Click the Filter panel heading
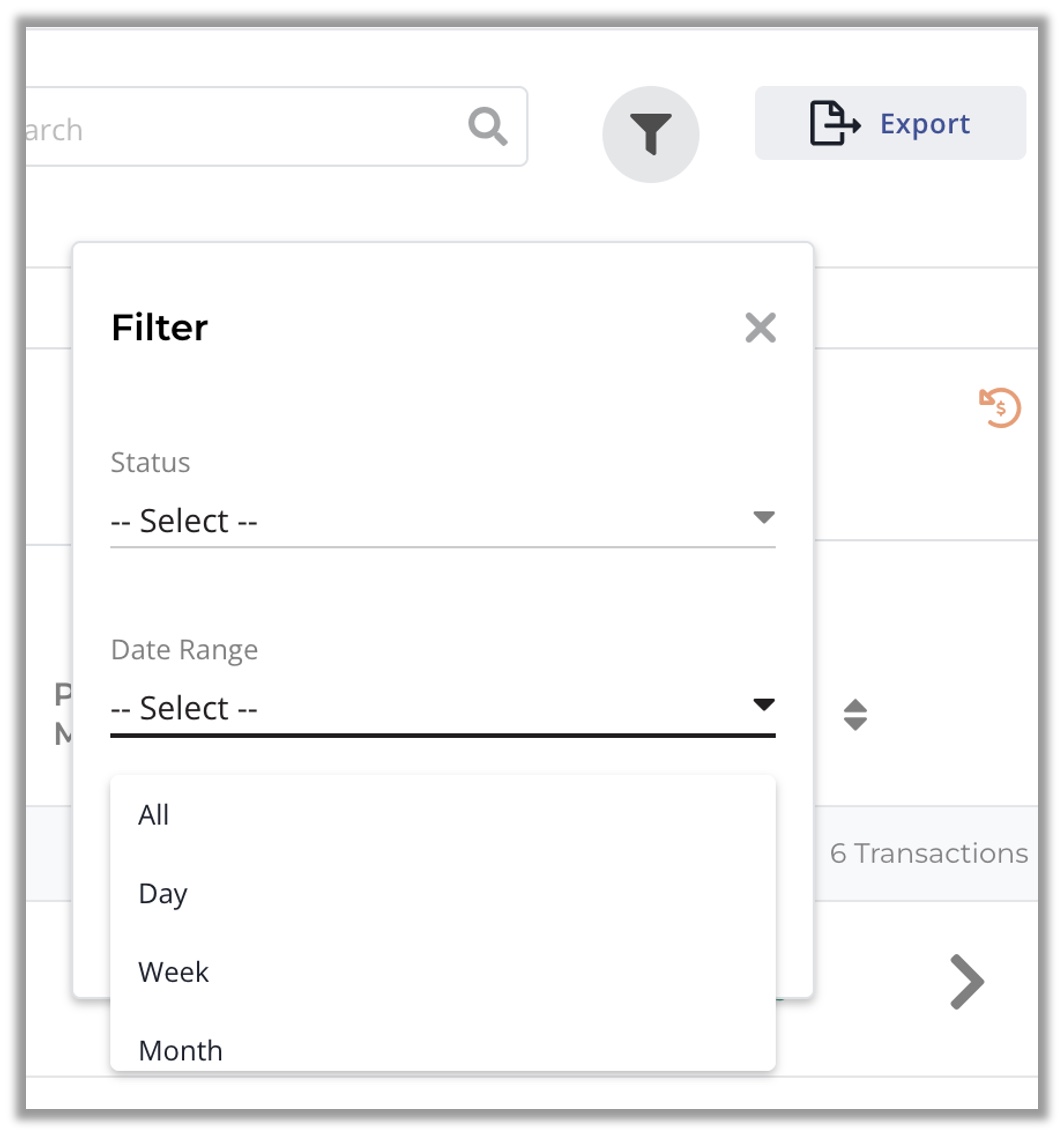Screen dimensions: 1062x1130 (159, 328)
